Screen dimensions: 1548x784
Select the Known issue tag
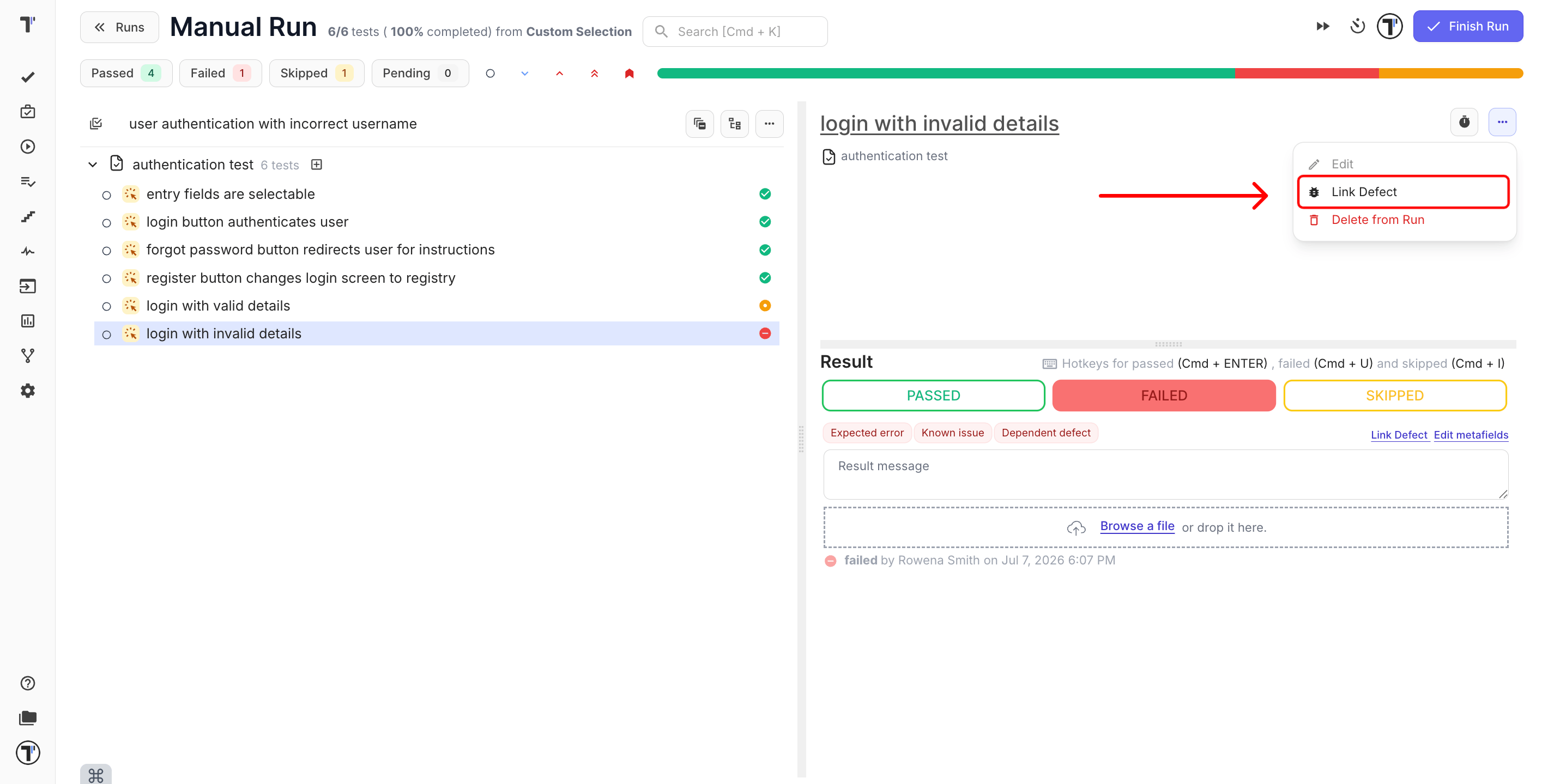point(952,433)
